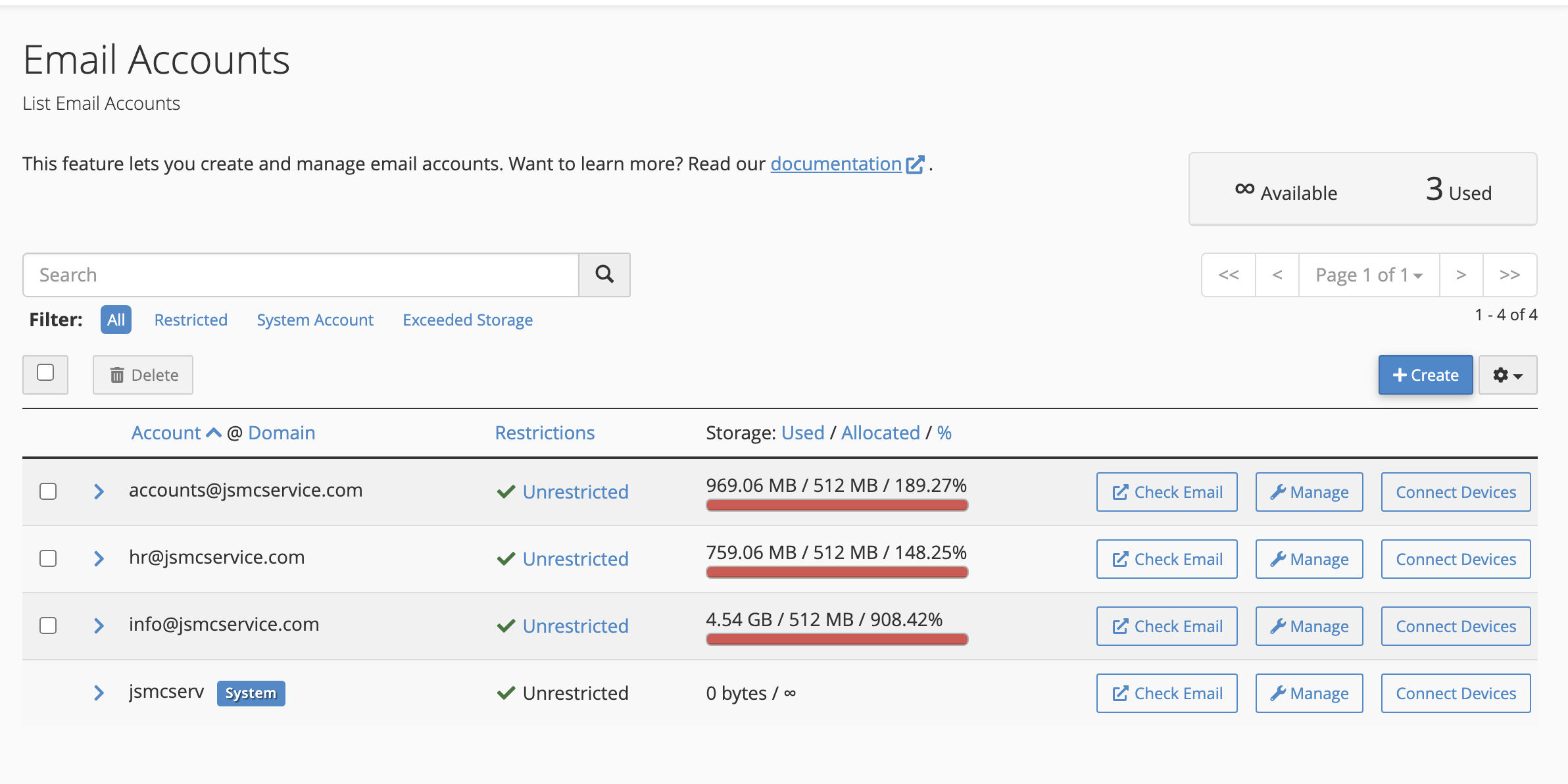Filter by Restricted accounts
1568x784 pixels.
[191, 320]
